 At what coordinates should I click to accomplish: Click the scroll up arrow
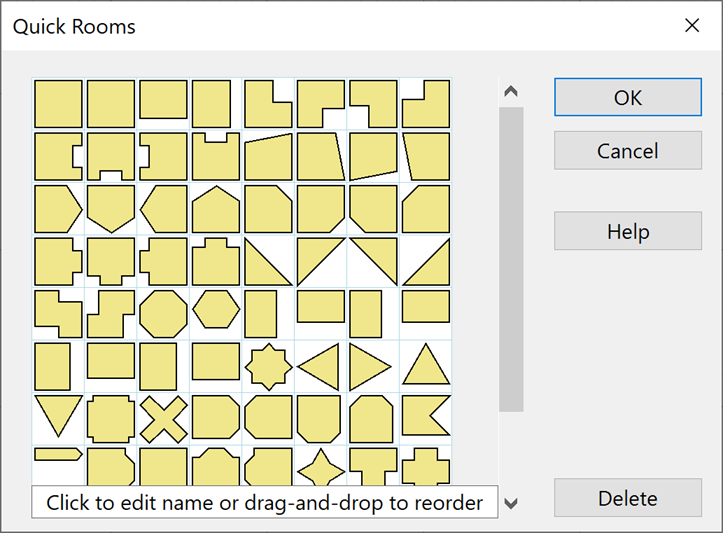click(511, 92)
